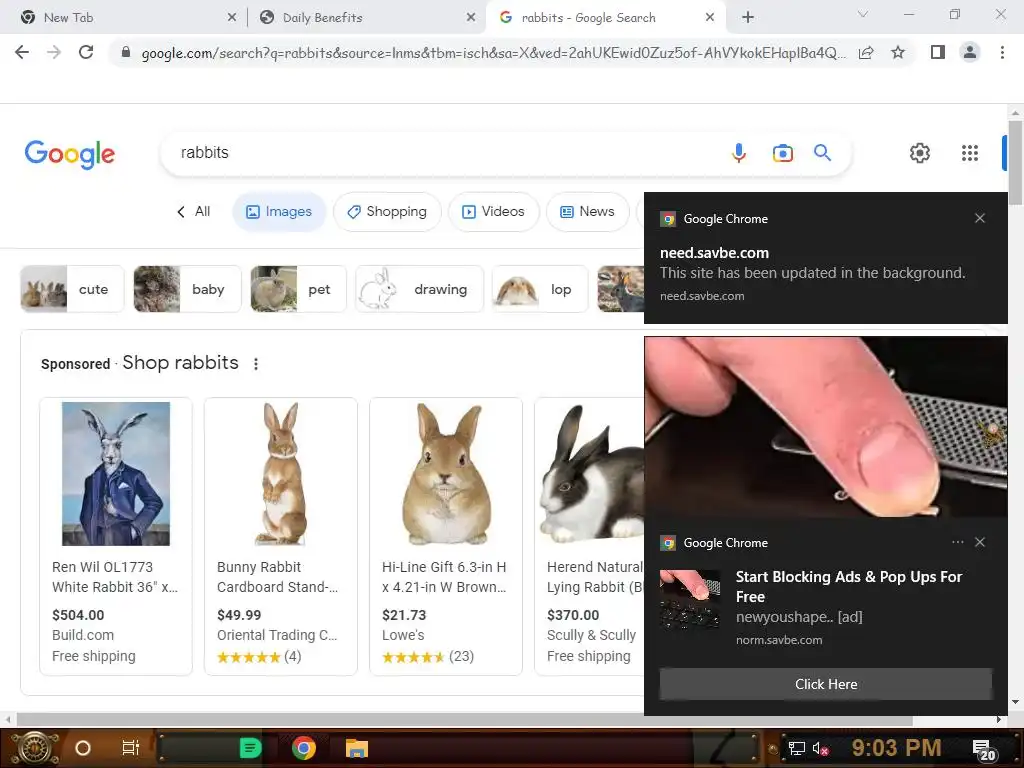Screen dimensions: 1024x768
Task: Open need.savbe.com notification message
Action: [812, 273]
